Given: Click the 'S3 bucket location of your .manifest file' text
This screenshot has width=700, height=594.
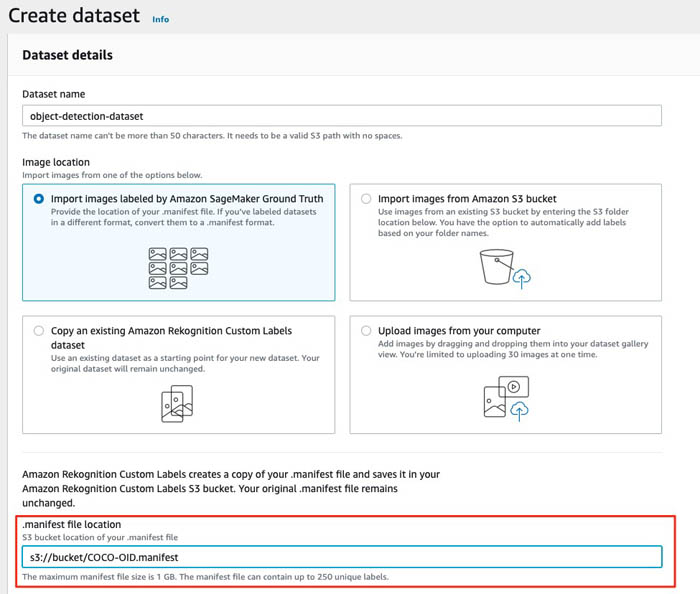Looking at the screenshot, I should coord(100,537).
